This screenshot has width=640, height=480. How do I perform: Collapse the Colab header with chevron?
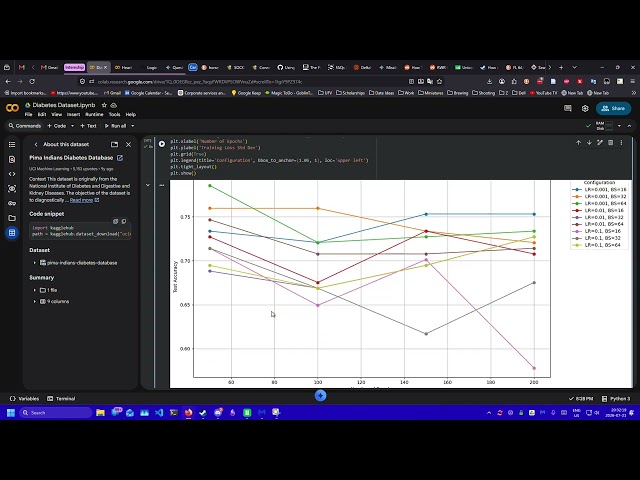coord(629,126)
